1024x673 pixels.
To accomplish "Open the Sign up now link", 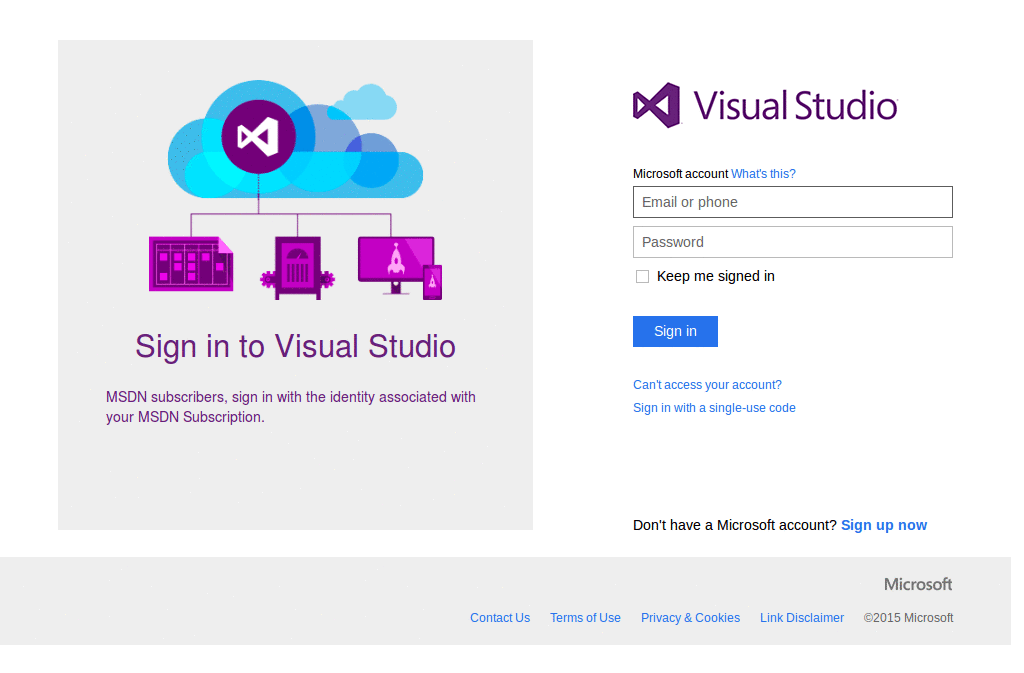I will click(x=883, y=524).
